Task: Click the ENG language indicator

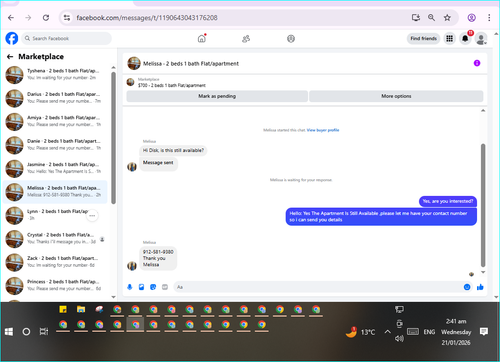Action: pos(429,332)
